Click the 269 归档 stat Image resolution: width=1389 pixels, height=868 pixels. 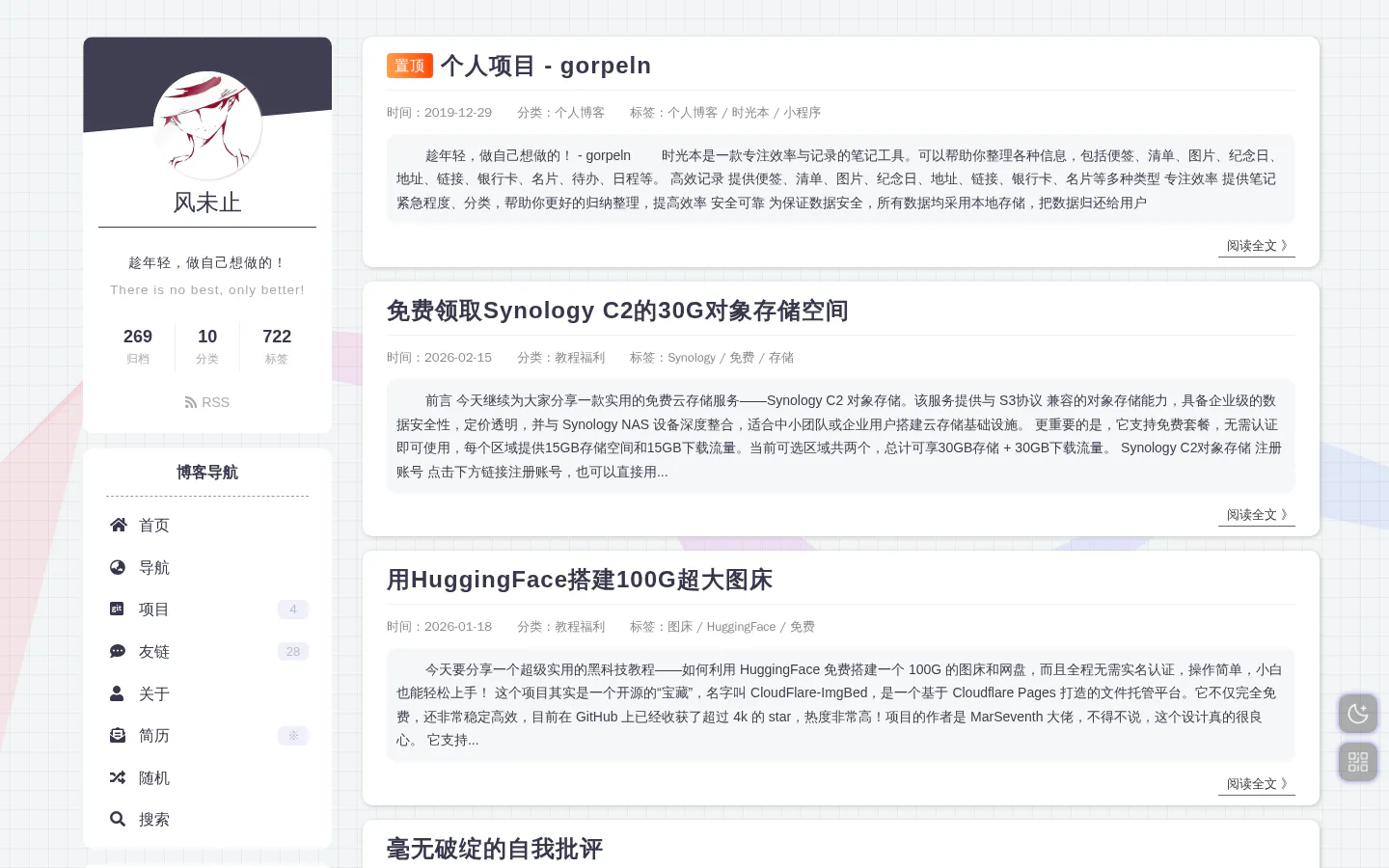pos(138,345)
